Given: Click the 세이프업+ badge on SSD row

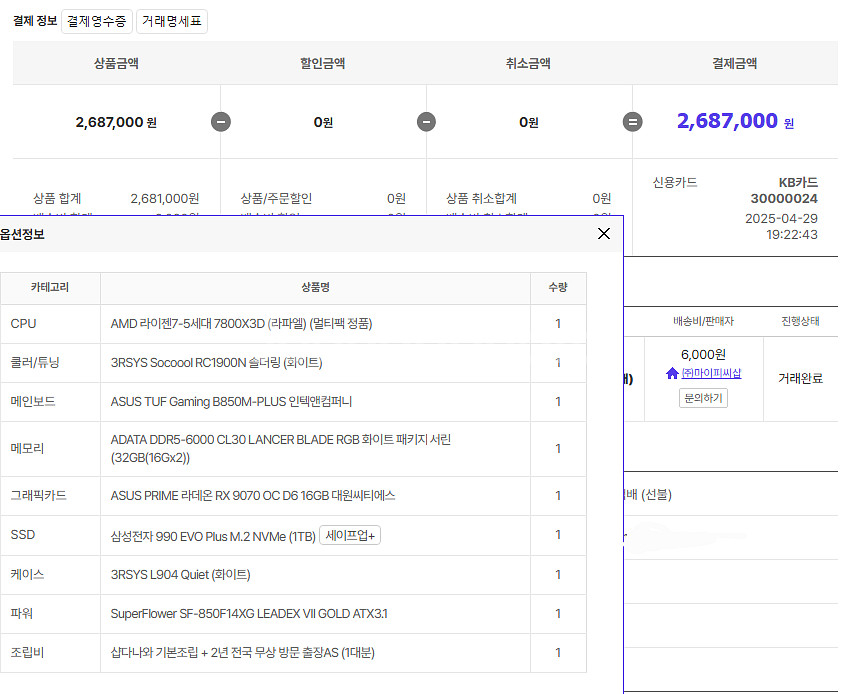Looking at the screenshot, I should coord(350,535).
